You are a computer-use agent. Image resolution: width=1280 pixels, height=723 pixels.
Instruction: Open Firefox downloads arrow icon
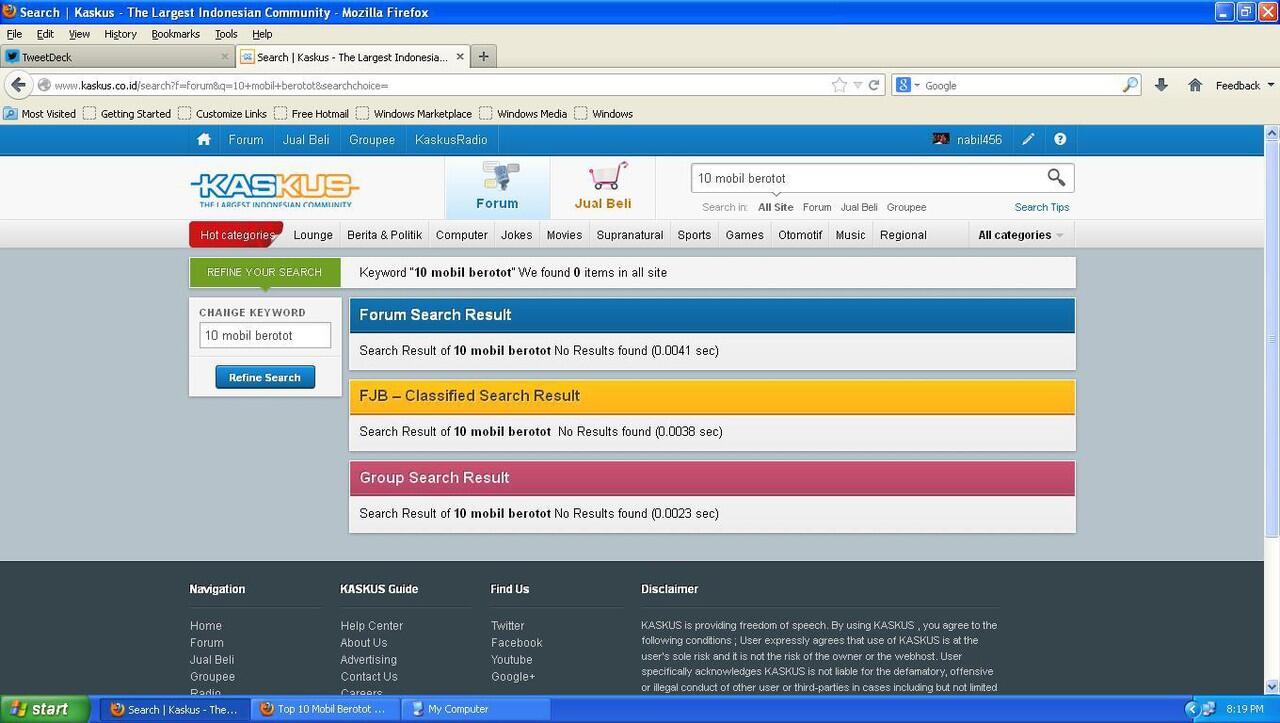1161,85
